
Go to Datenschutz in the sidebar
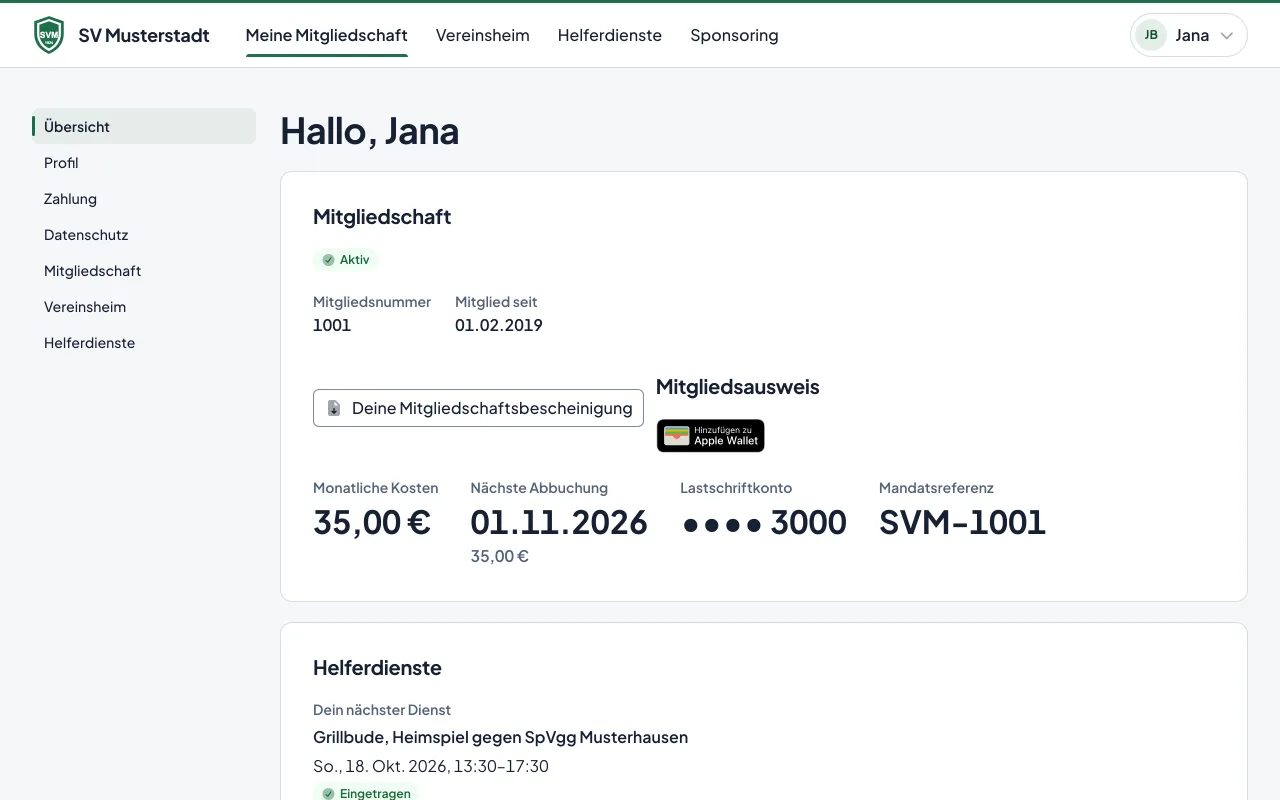(144, 234)
